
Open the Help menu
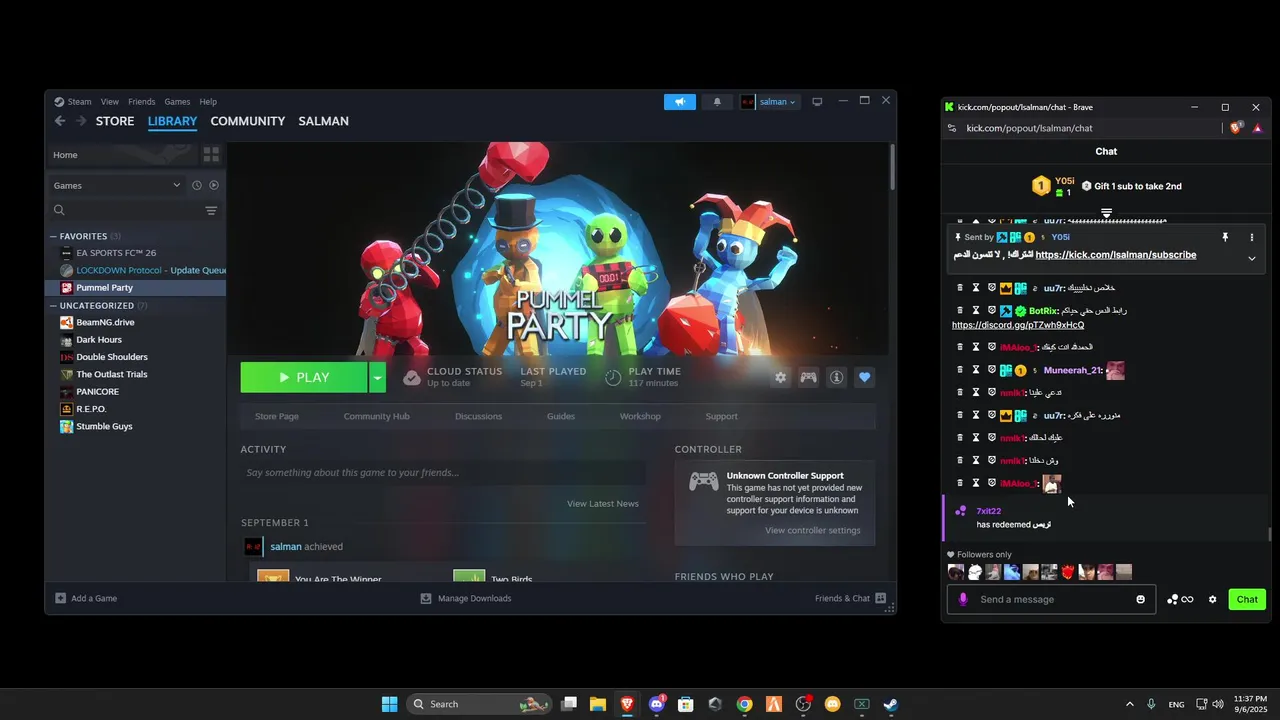(208, 102)
